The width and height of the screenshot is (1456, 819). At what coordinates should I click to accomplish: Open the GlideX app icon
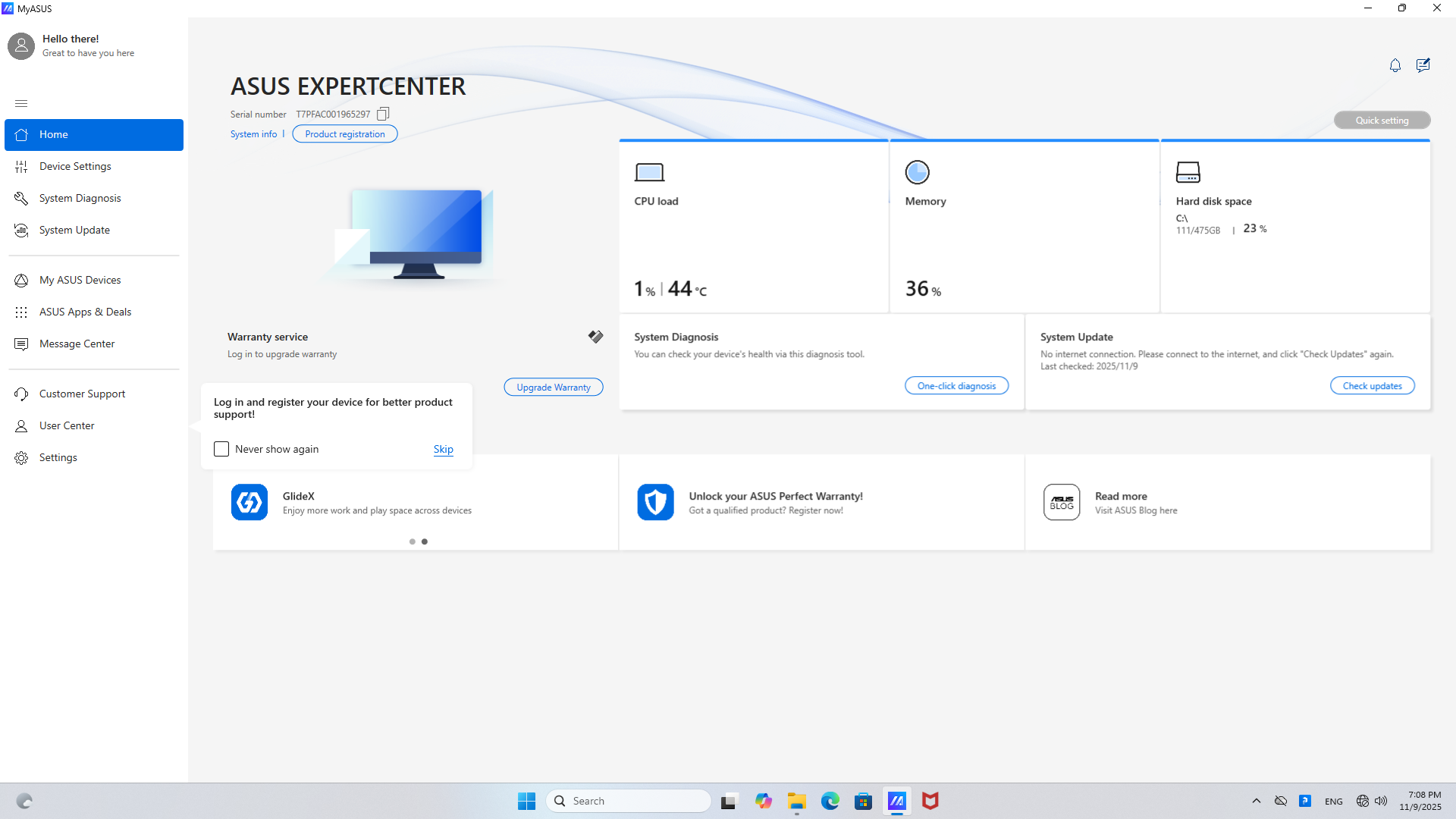pos(249,502)
